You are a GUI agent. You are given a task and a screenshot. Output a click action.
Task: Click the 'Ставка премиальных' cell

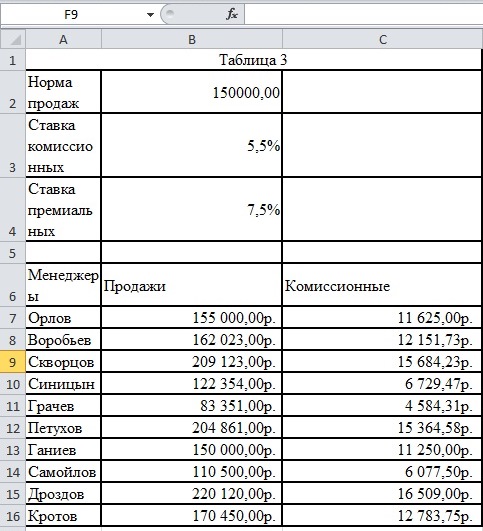tap(63, 210)
